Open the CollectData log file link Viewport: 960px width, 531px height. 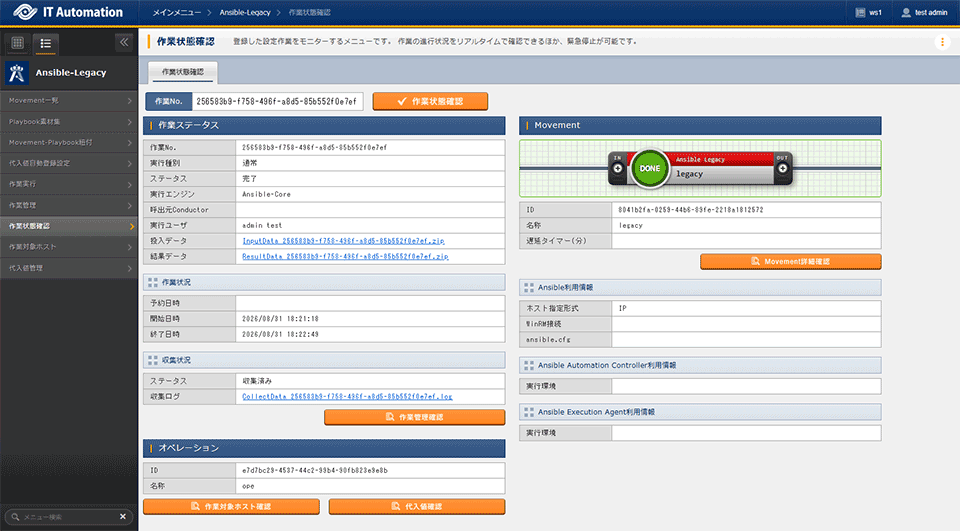tap(347, 396)
